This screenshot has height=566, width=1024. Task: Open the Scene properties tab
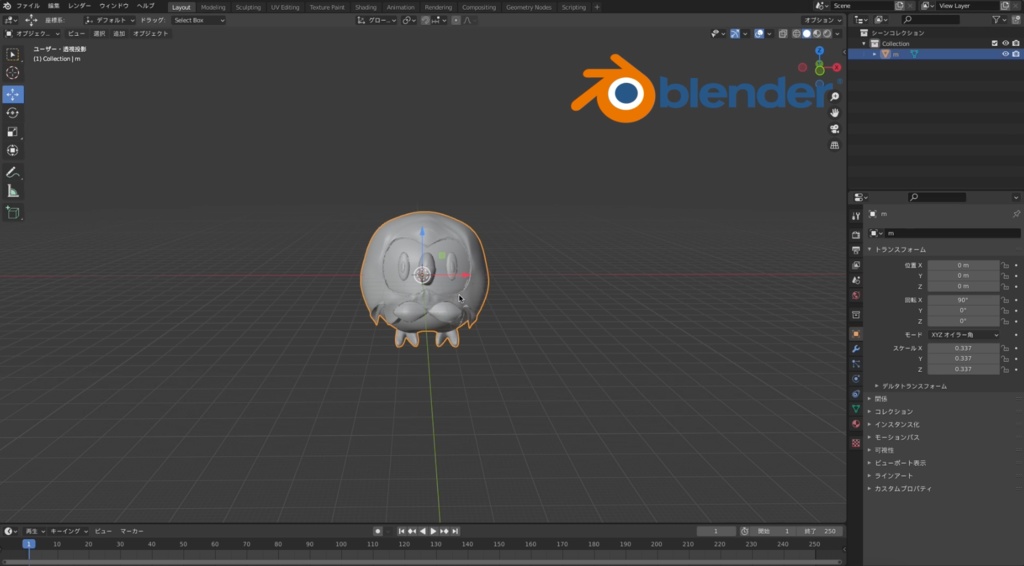point(856,280)
